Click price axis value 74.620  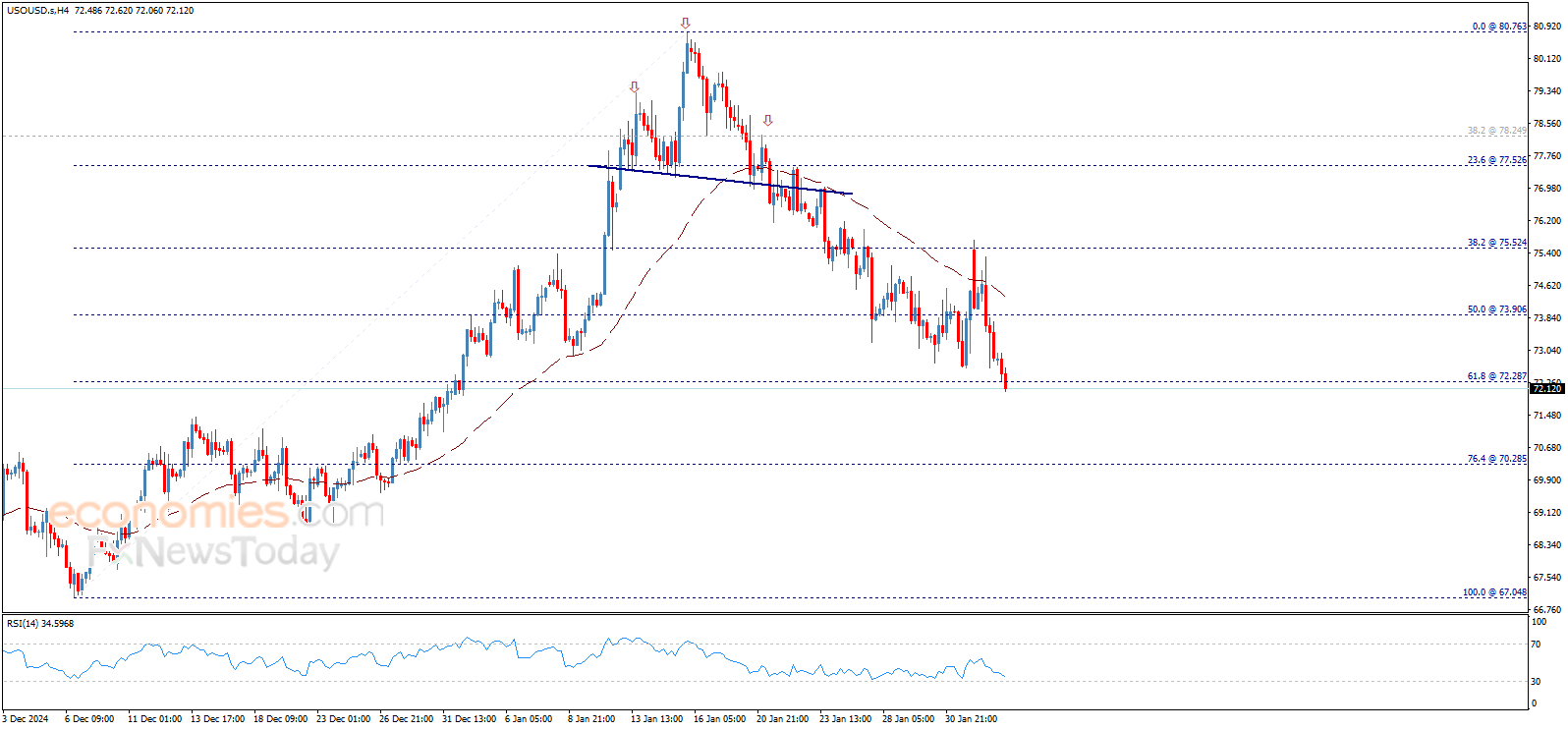pyautogui.click(x=1547, y=286)
